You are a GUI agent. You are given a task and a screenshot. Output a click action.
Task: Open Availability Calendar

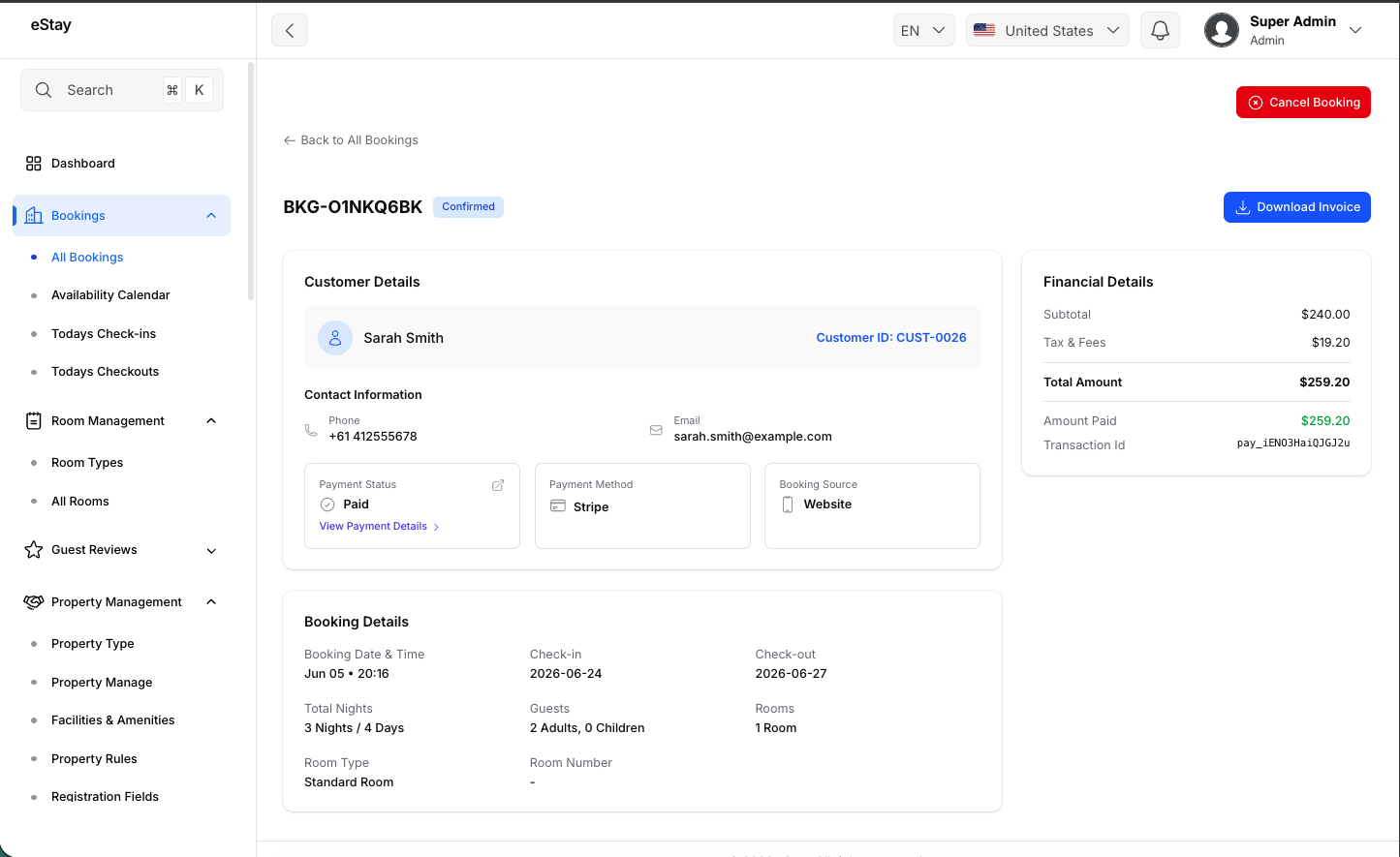pos(110,295)
